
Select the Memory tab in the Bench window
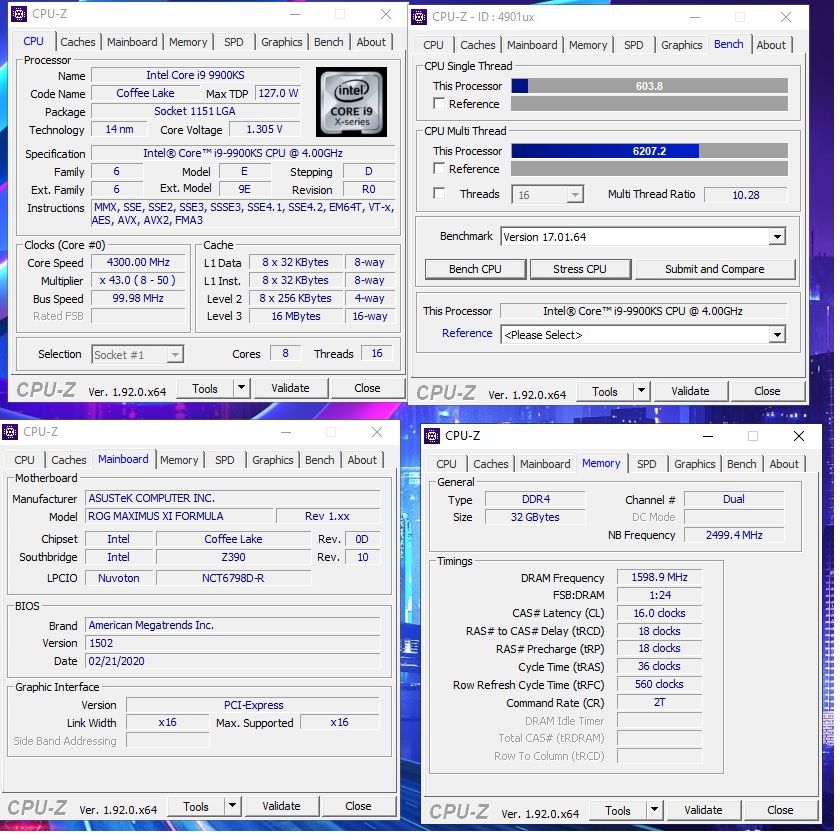[588, 45]
